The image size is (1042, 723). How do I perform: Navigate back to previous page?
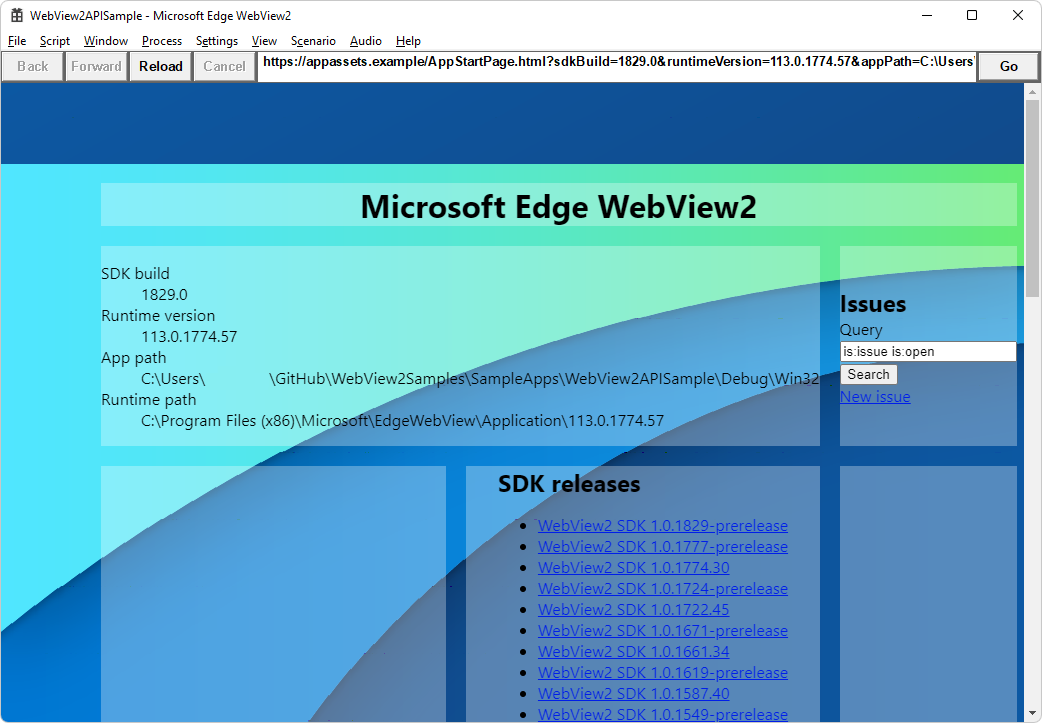click(32, 66)
